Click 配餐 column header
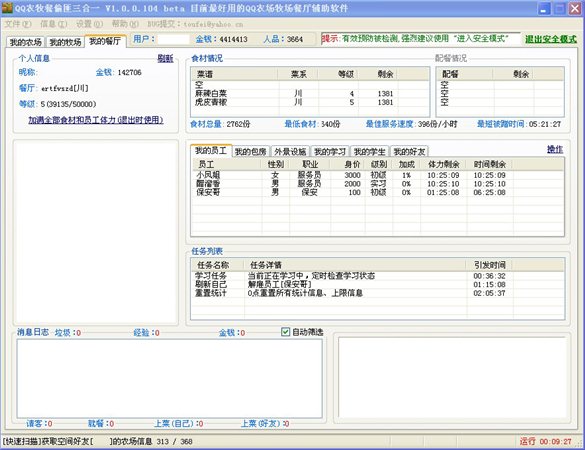 (x=465, y=74)
